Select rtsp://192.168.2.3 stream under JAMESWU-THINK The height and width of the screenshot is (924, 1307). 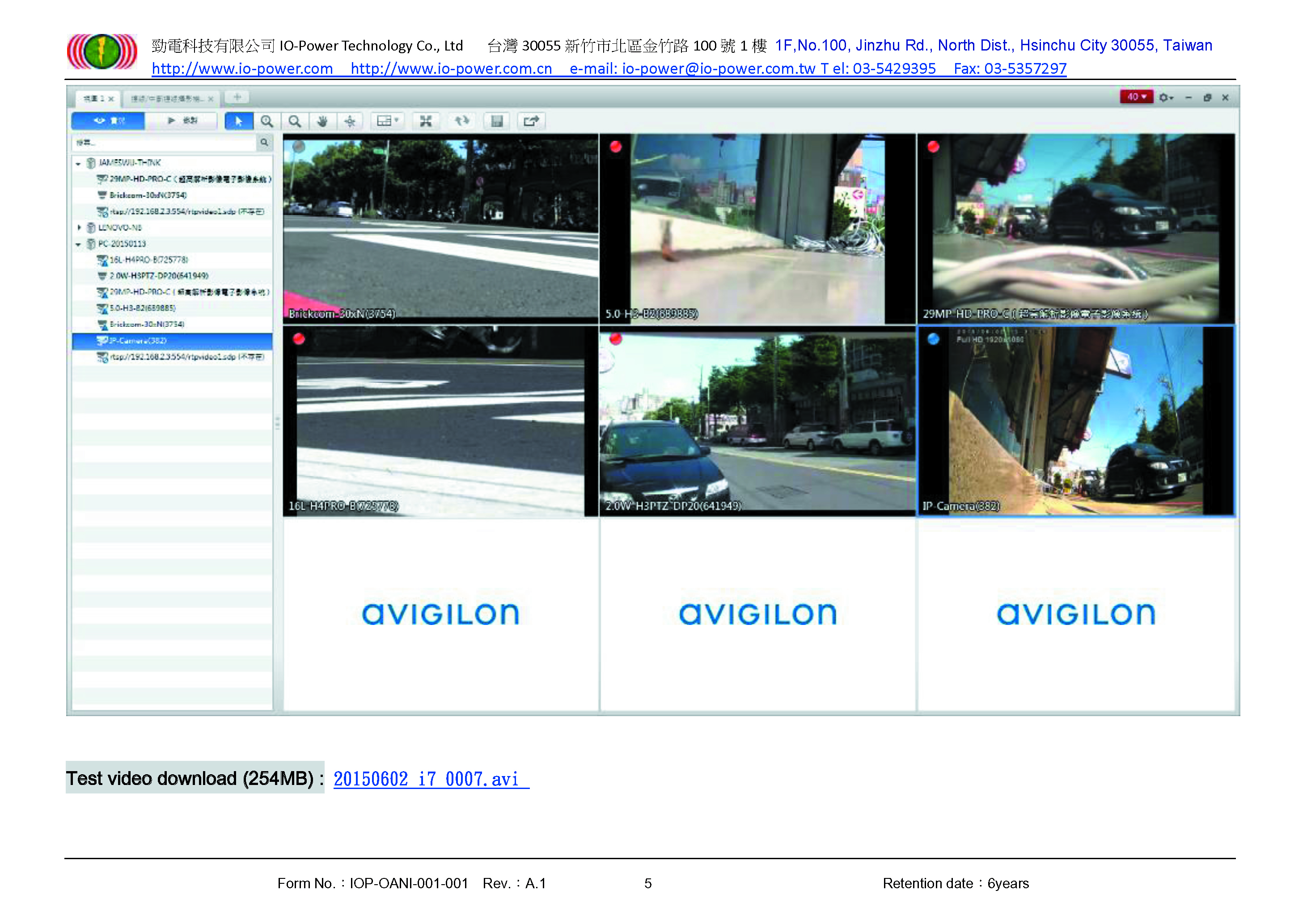[x=173, y=211]
